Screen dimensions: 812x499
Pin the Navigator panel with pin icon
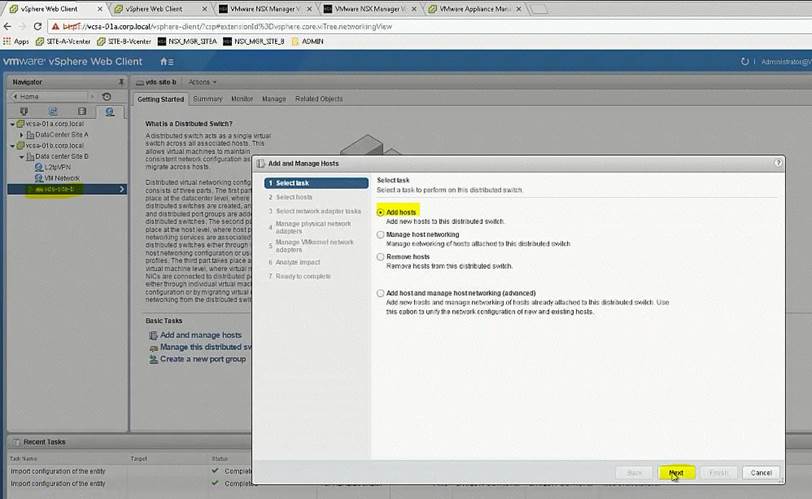(x=122, y=81)
